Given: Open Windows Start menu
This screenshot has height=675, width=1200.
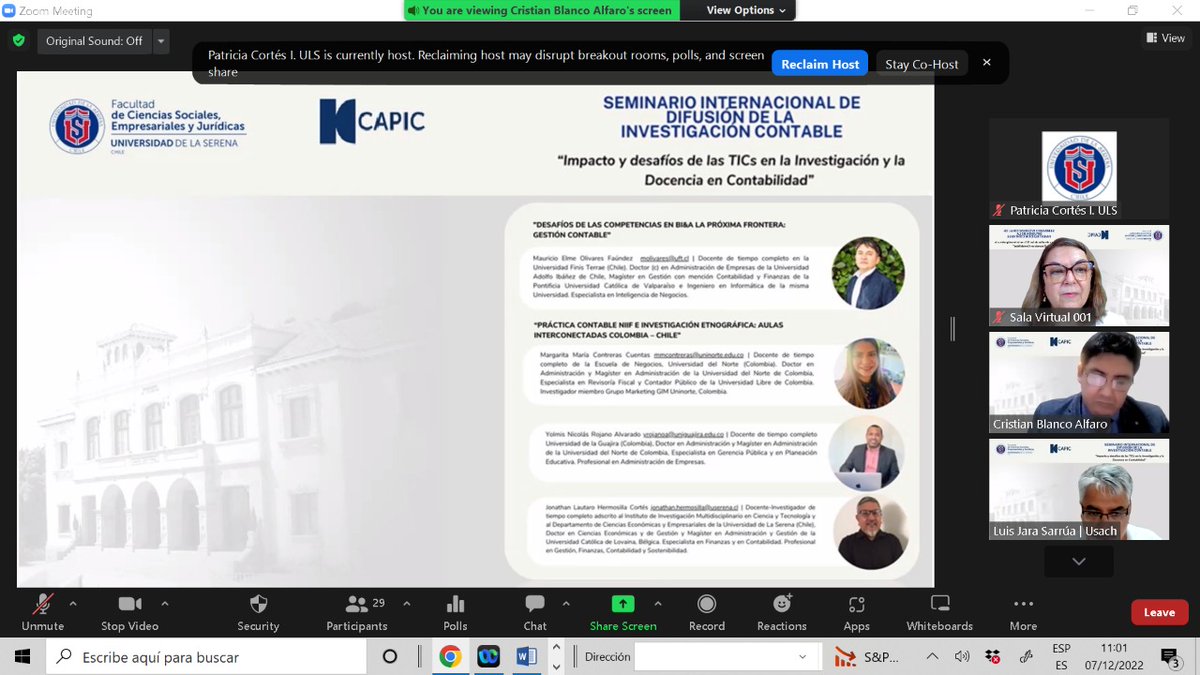Looking at the screenshot, I should coord(22,657).
